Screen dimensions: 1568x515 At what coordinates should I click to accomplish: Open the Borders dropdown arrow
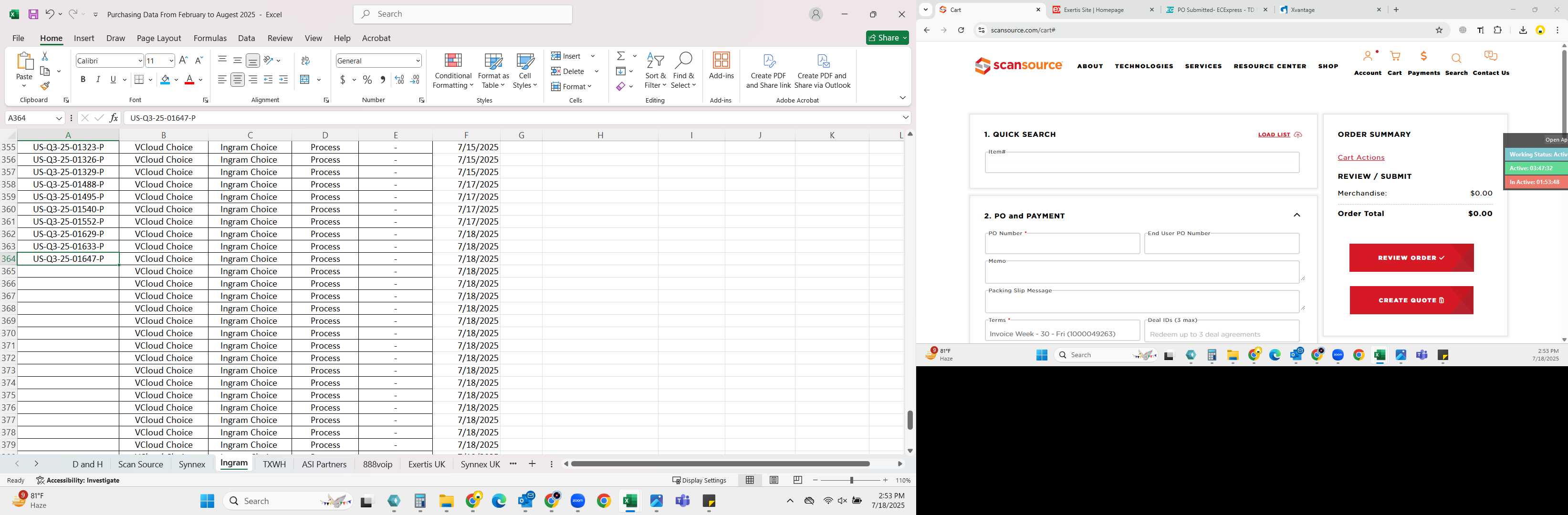pos(150,80)
